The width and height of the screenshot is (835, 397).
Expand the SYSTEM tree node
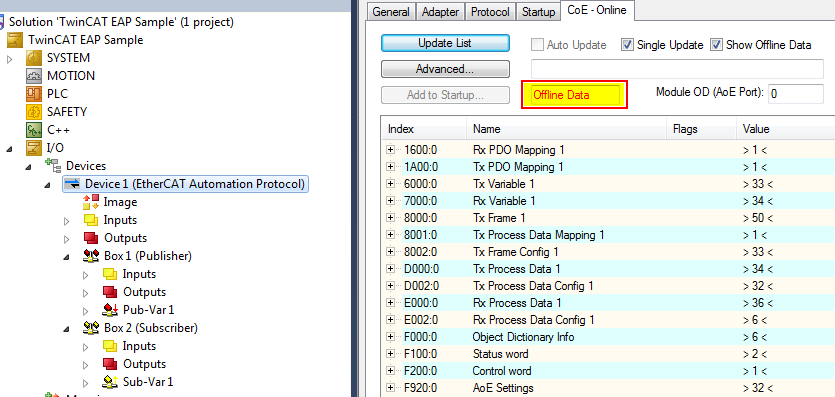coord(9,58)
